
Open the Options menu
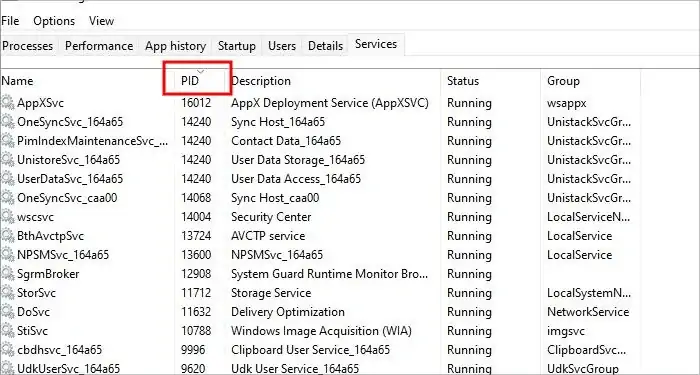pyautogui.click(x=54, y=21)
